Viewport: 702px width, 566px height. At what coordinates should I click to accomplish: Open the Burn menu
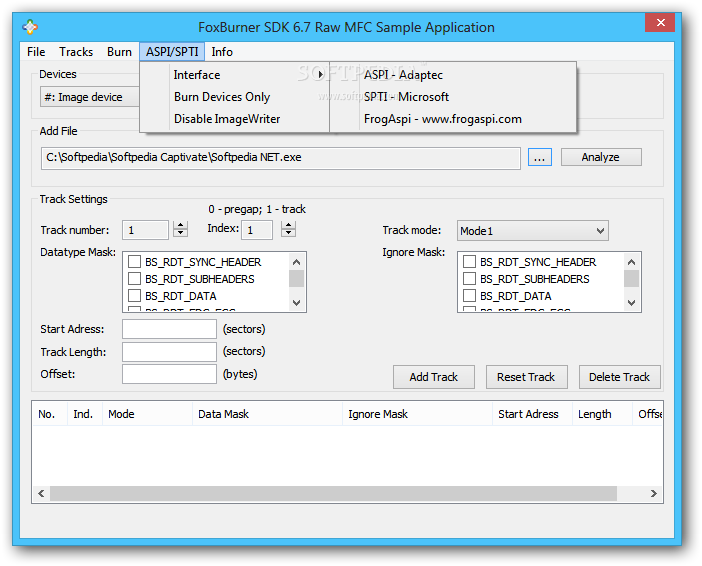pyautogui.click(x=119, y=52)
